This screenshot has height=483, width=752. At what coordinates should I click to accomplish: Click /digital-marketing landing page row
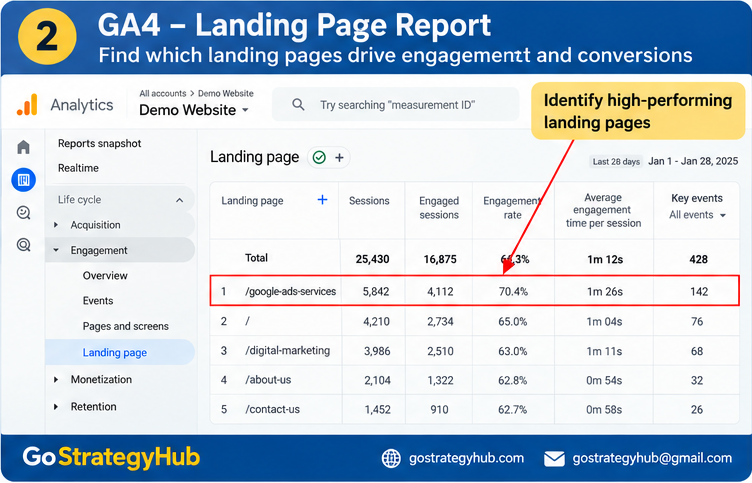coord(475,351)
